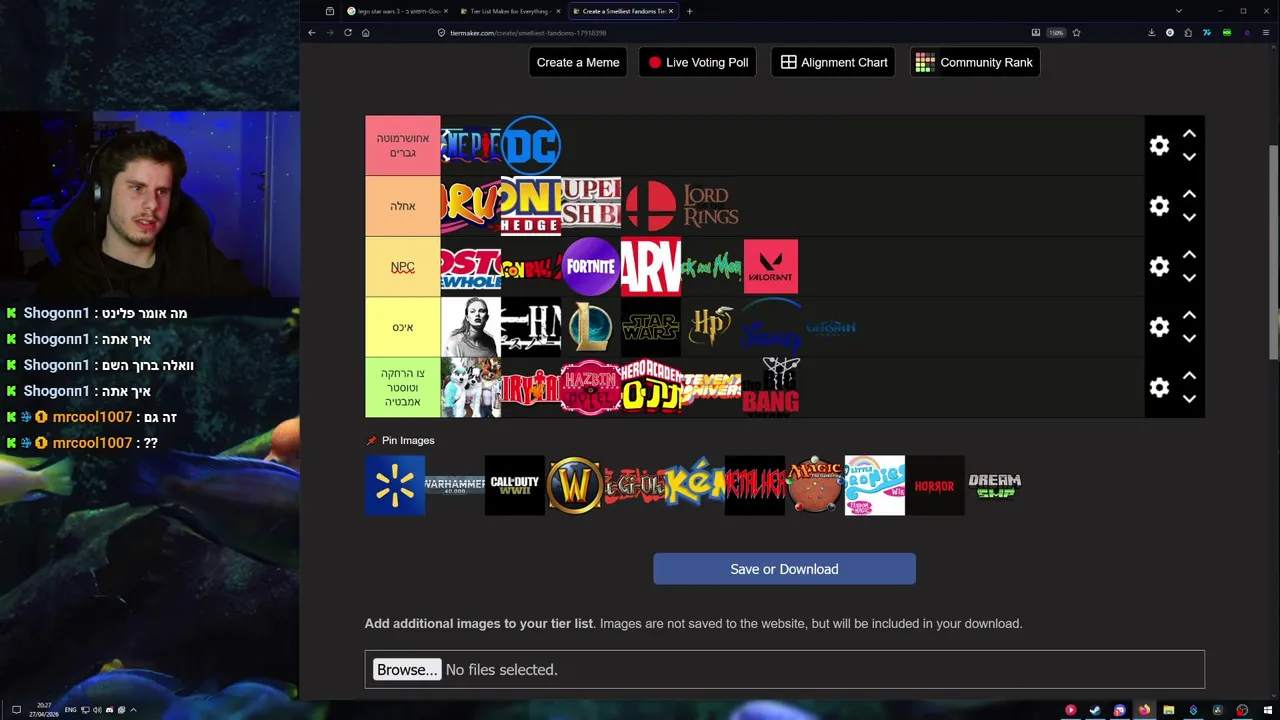Open settings gear for the NPC tier
This screenshot has height=720, width=1280.
coord(1159,267)
